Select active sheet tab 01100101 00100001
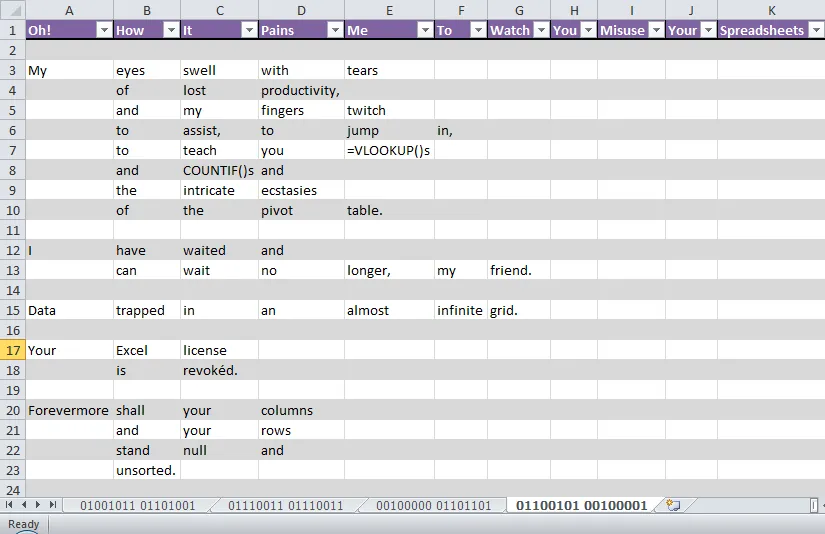 [581, 506]
